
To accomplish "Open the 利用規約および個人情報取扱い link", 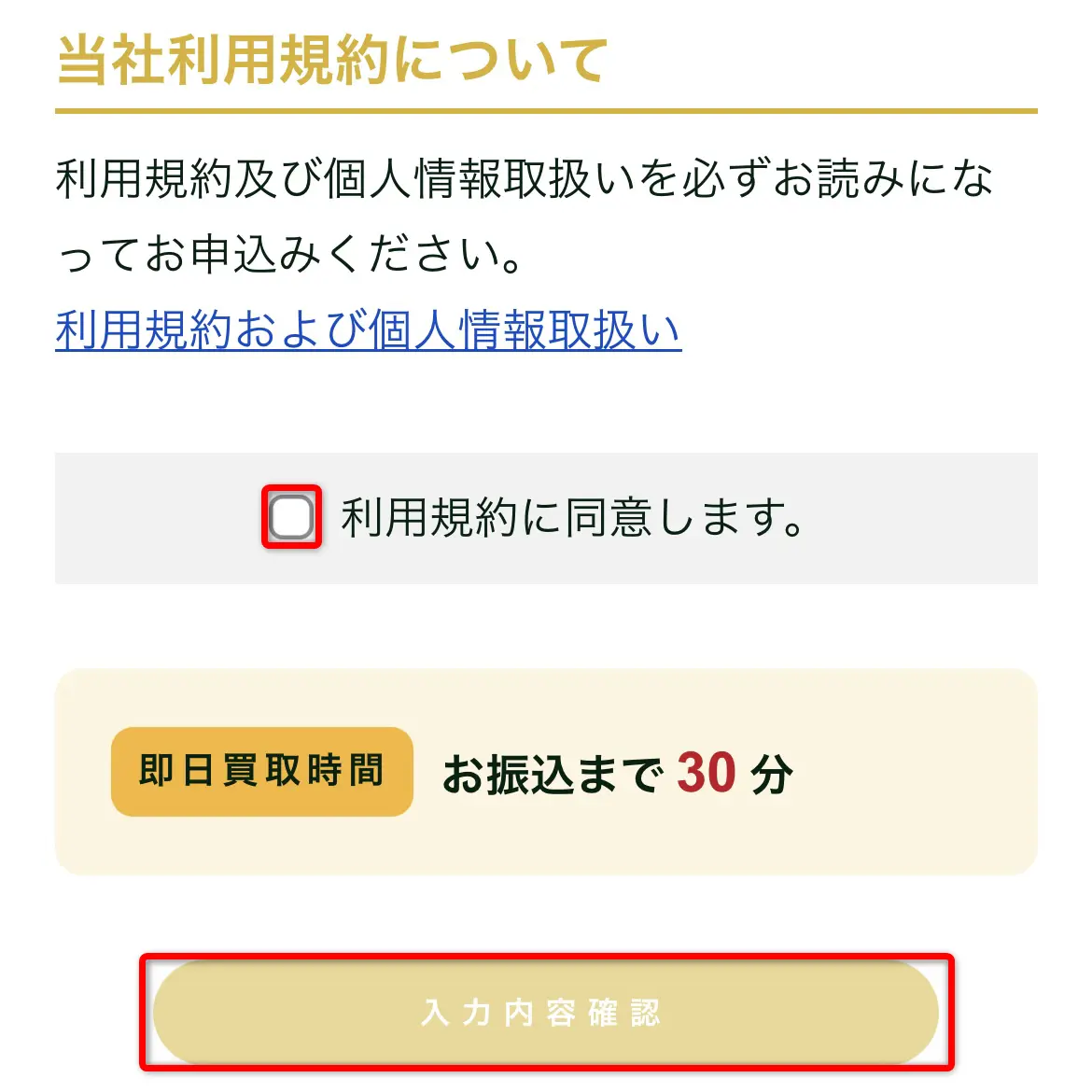I will coord(368,330).
